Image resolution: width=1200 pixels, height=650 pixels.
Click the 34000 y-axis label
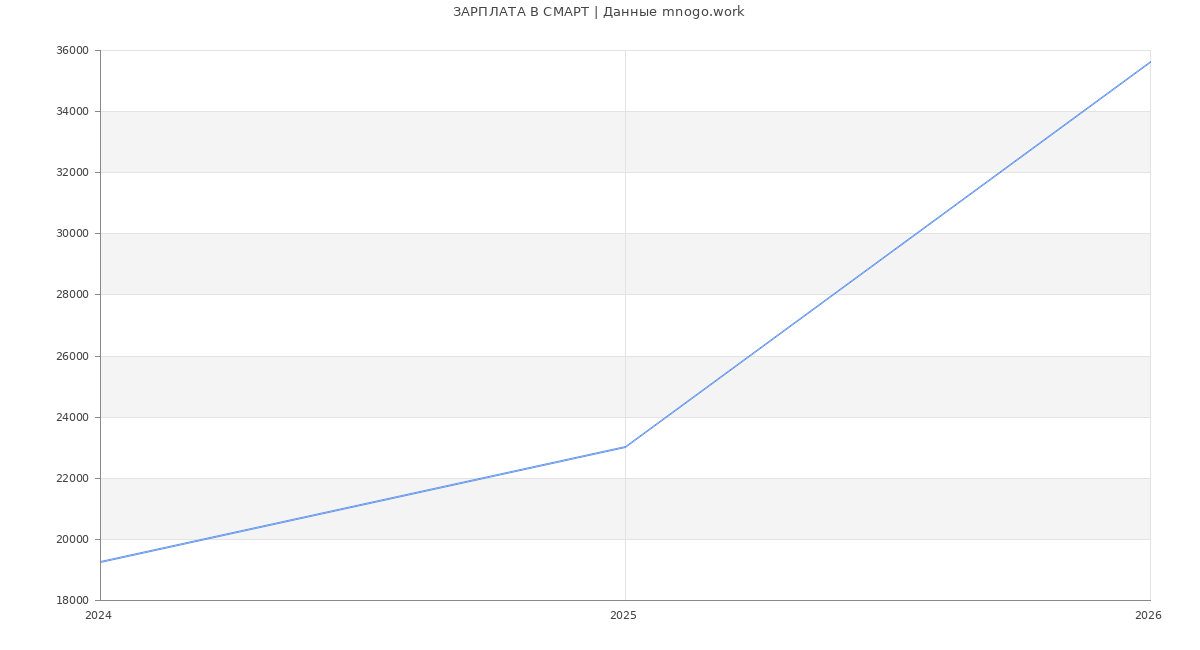click(x=72, y=112)
